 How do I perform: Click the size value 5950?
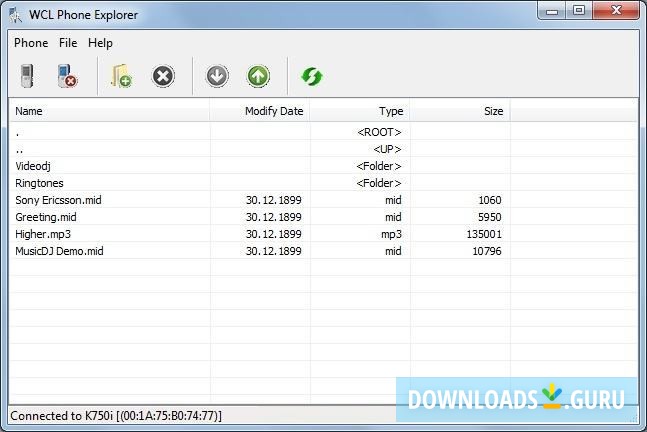pos(490,217)
